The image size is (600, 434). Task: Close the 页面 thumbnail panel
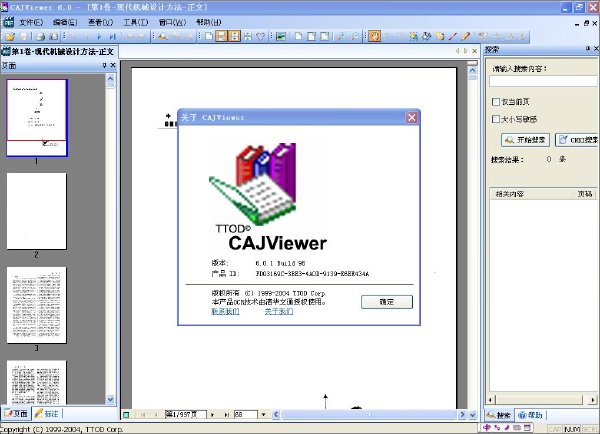(113, 65)
